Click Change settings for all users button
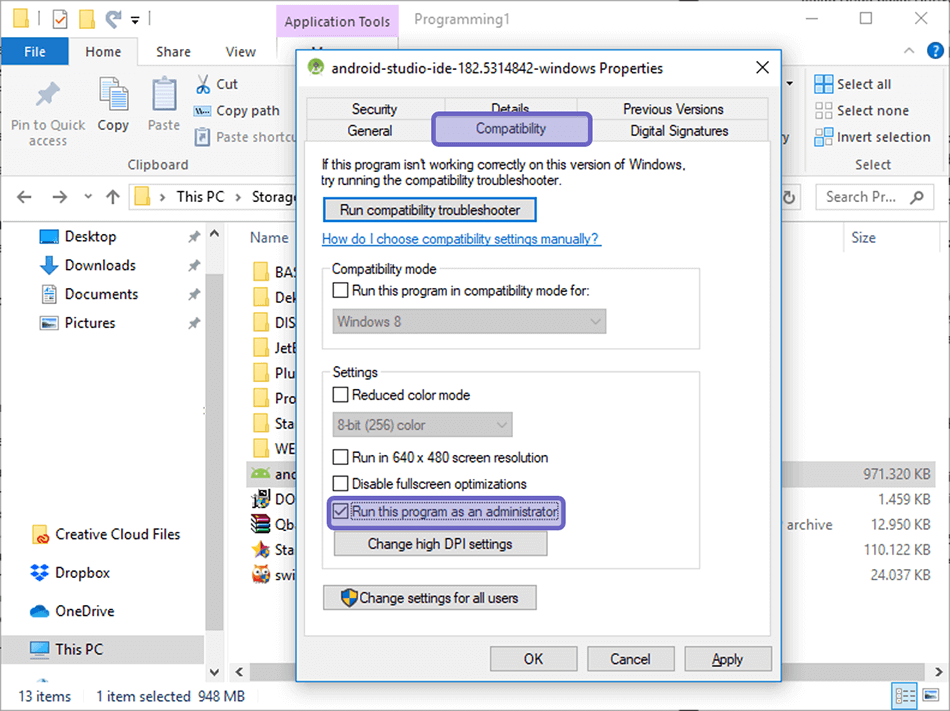This screenshot has height=711, width=950. [x=430, y=598]
